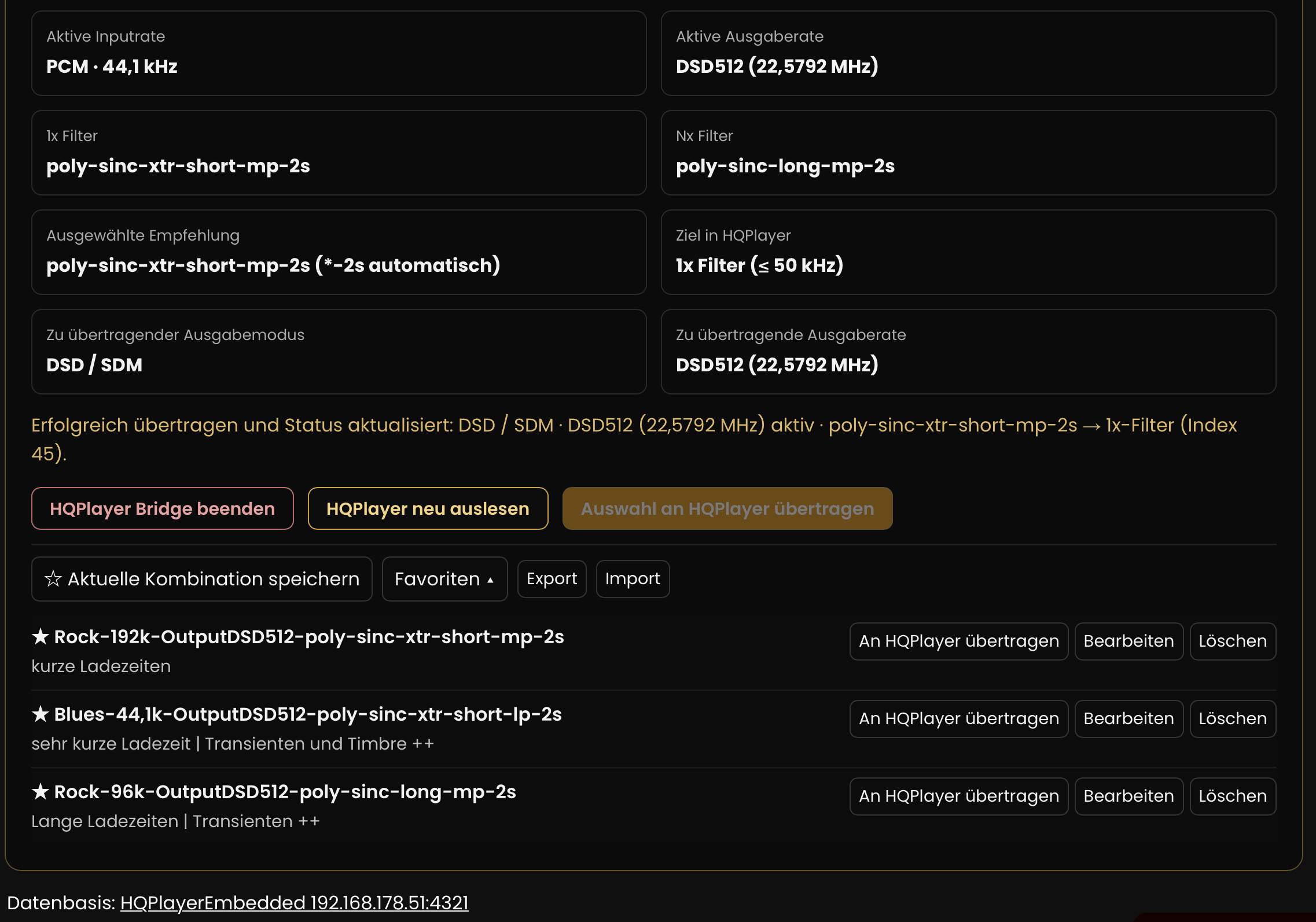
Task: Click the Ausgewählte Empfehlung value text
Action: 273,265
